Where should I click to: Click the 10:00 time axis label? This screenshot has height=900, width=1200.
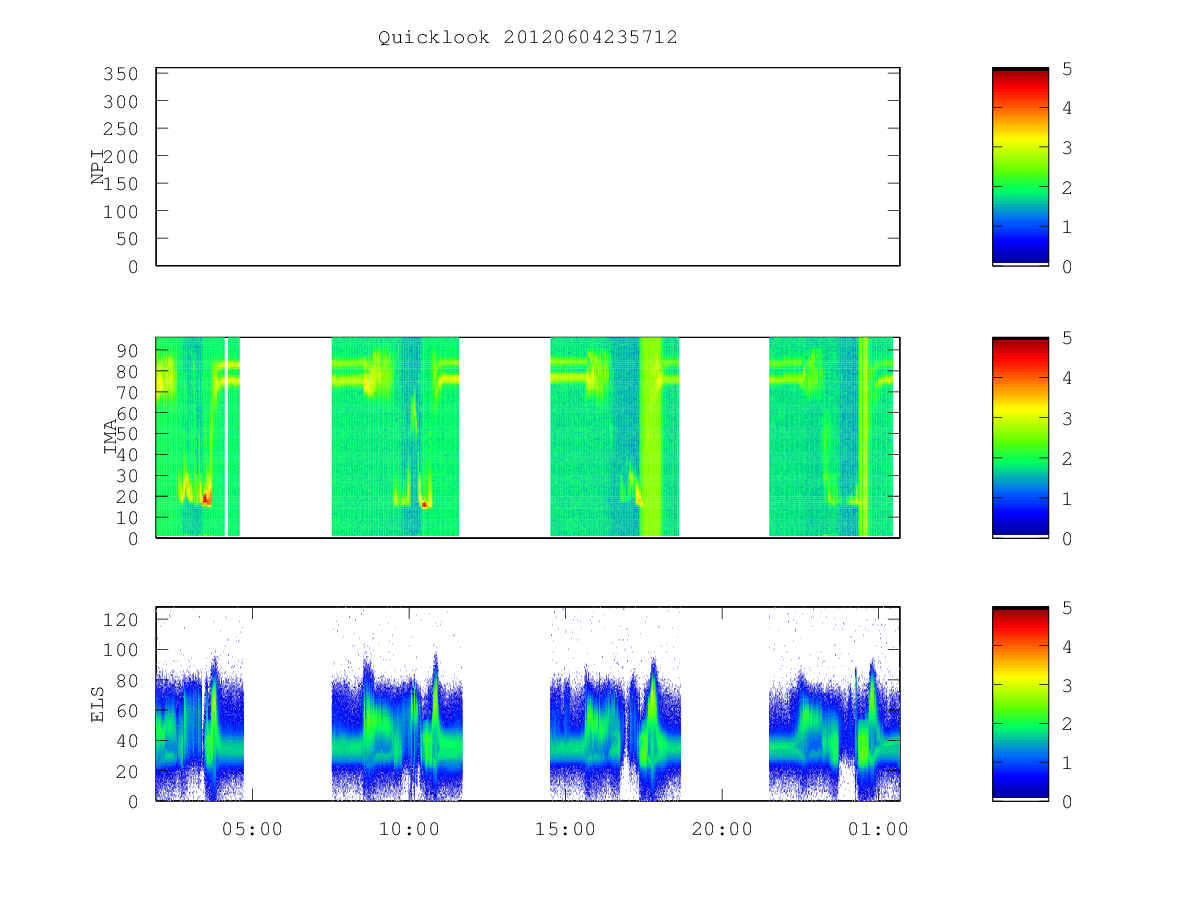(x=409, y=828)
